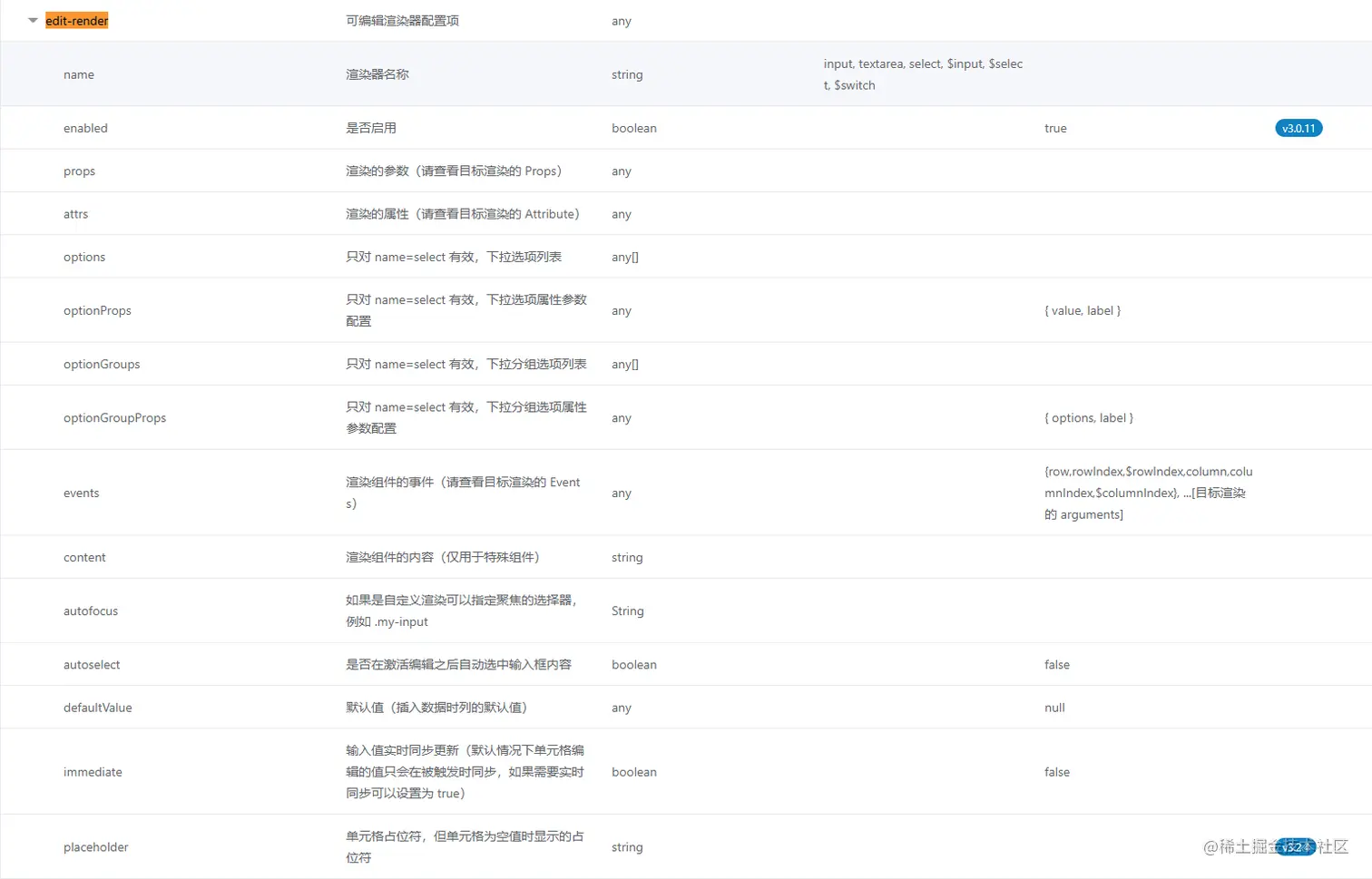1372x879 pixels.
Task: Click the { value, label } default value
Action: (x=1083, y=310)
